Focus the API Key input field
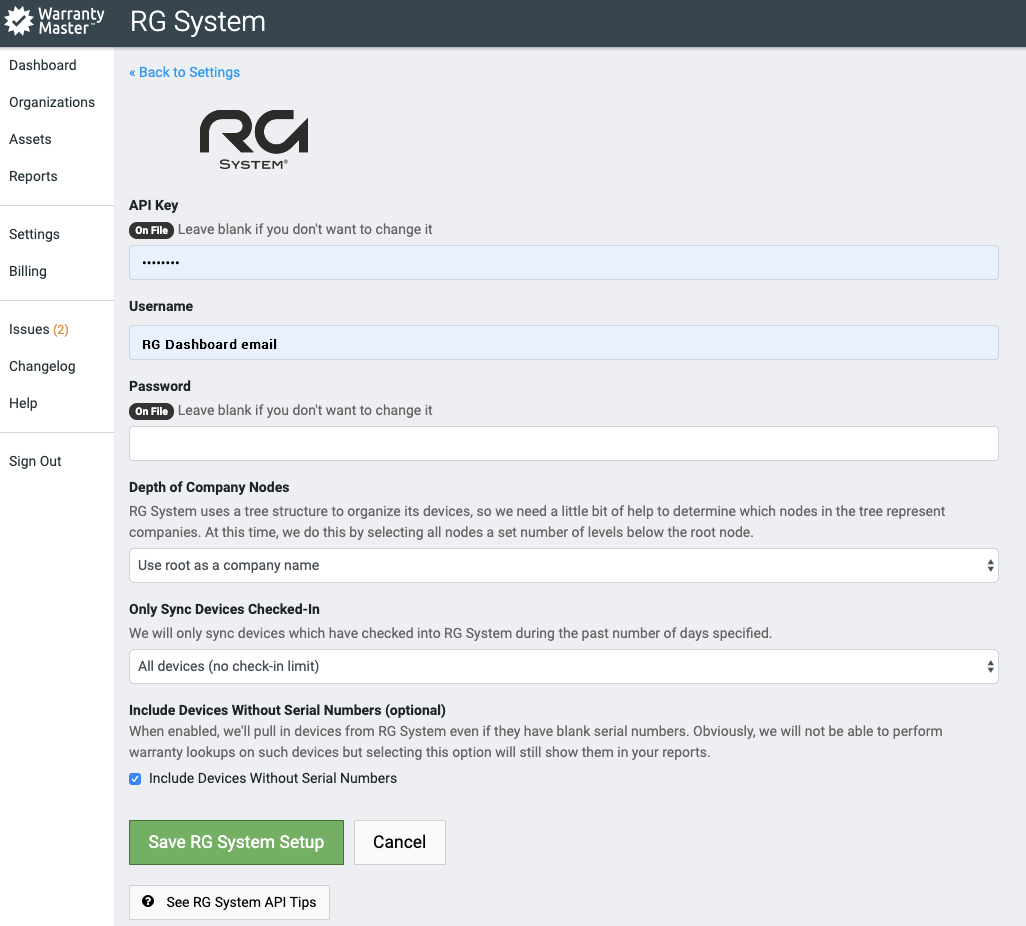 coord(563,262)
